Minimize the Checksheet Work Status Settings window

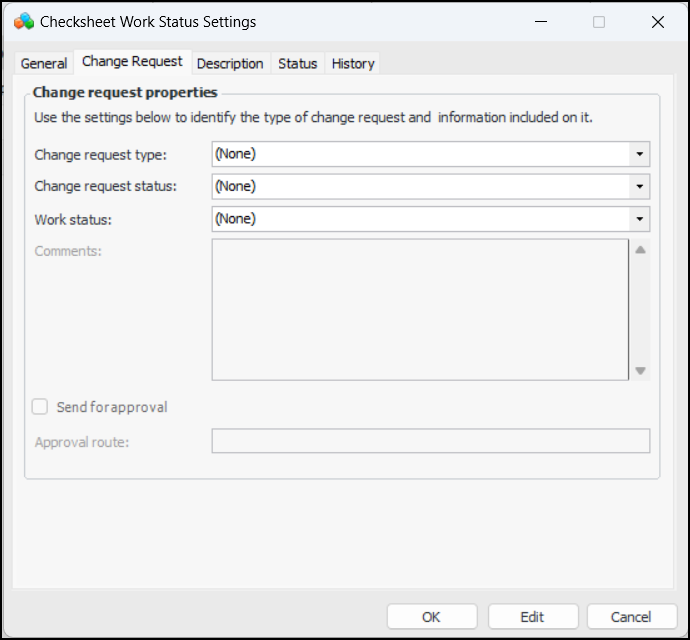(x=540, y=21)
